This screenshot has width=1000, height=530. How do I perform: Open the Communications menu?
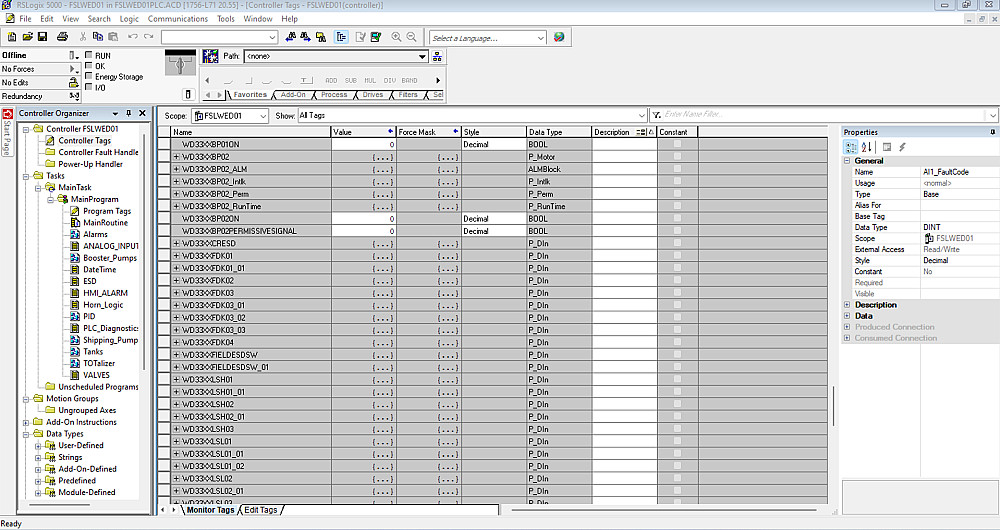pos(177,18)
